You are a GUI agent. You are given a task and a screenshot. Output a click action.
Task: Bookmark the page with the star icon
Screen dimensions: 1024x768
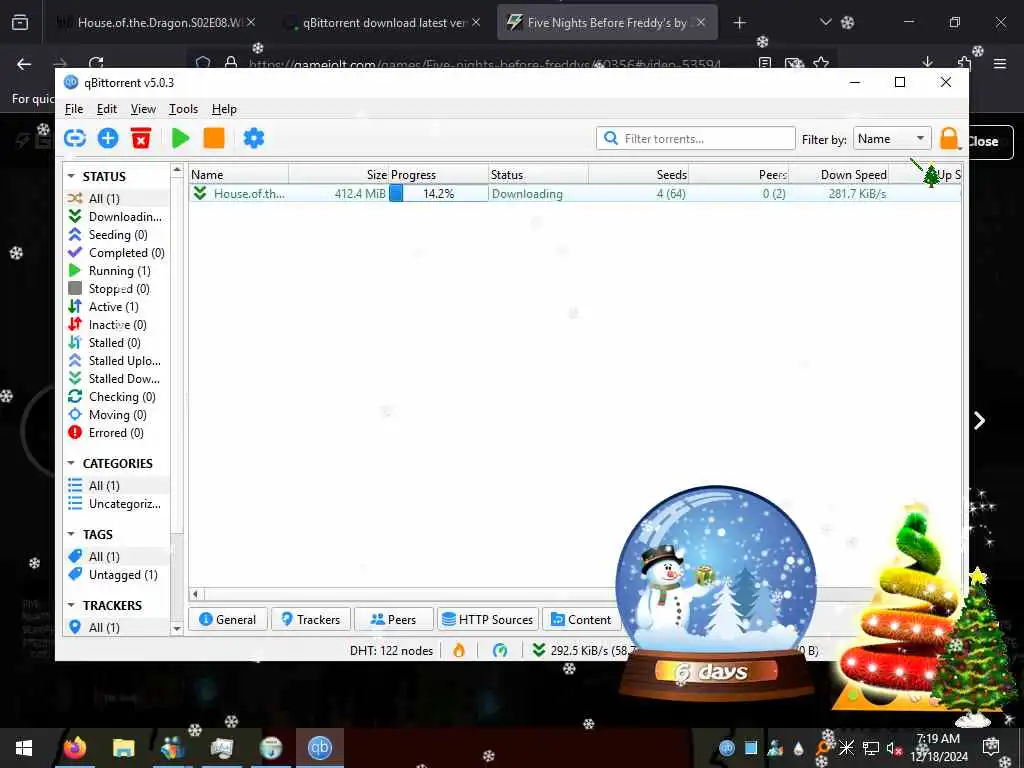coord(822,63)
